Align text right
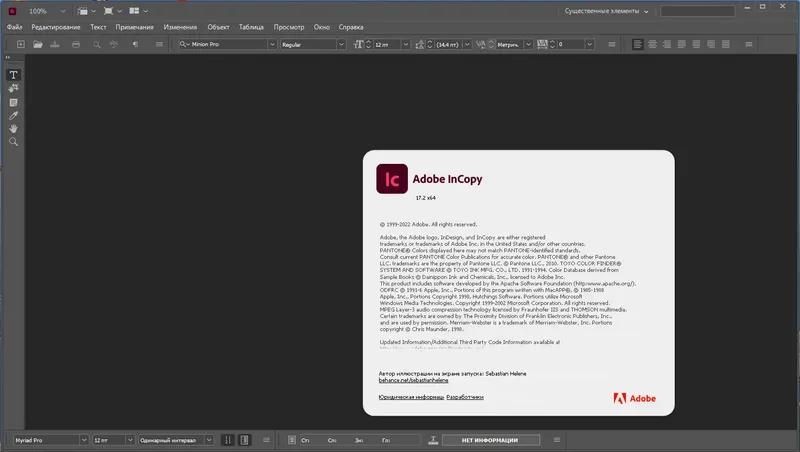 click(x=667, y=44)
